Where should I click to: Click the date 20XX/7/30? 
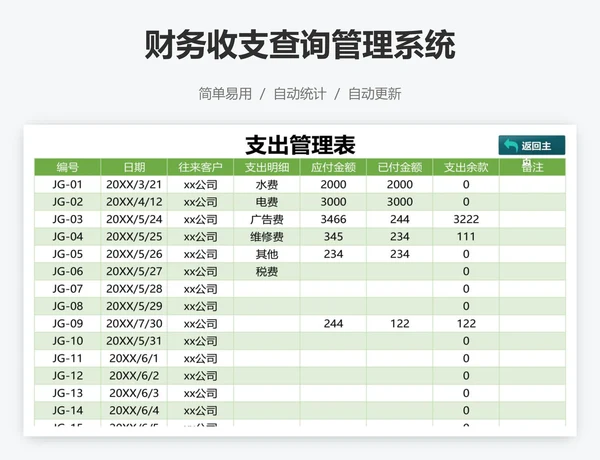(x=134, y=324)
